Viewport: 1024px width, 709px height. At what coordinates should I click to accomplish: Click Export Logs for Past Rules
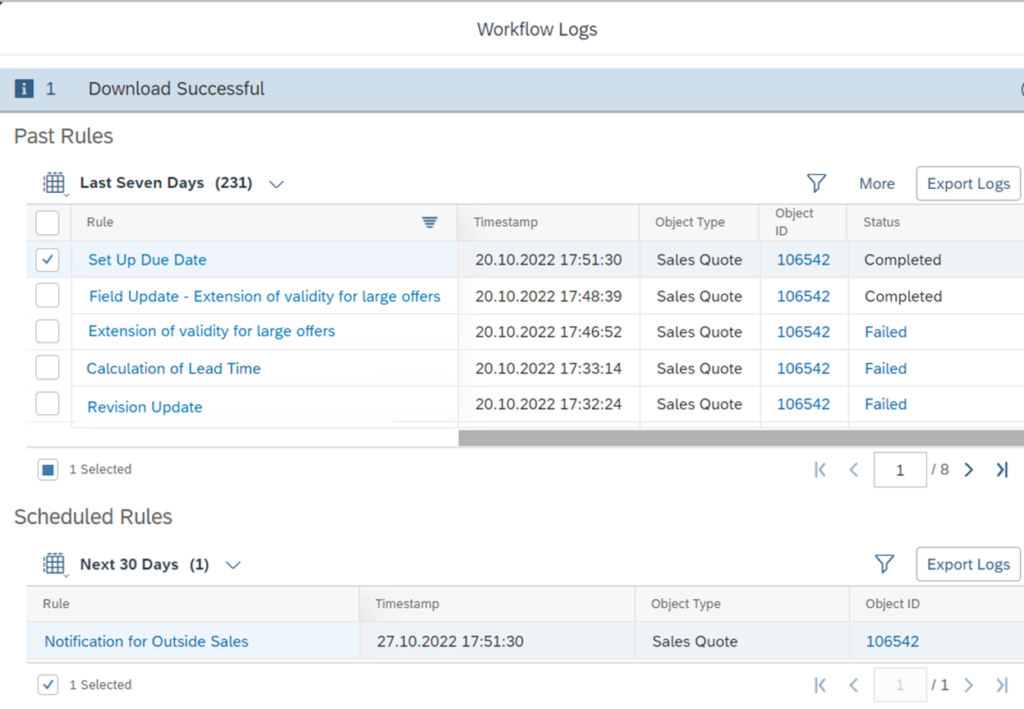point(968,183)
